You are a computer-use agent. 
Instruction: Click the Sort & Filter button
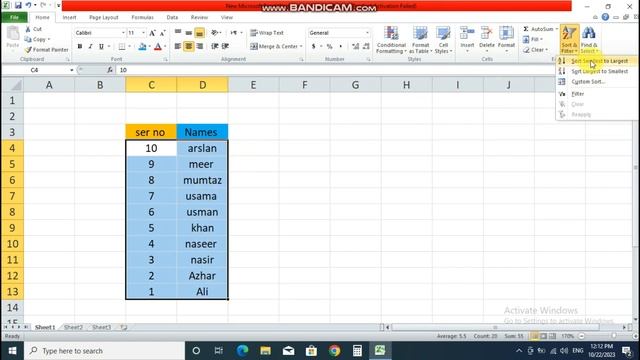coord(569,40)
